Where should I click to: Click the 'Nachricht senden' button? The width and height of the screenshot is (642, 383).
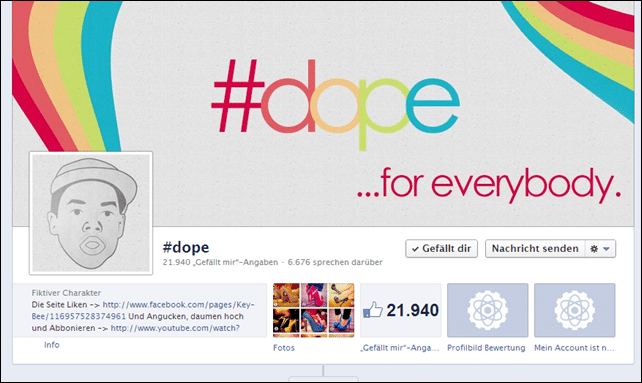(x=535, y=249)
